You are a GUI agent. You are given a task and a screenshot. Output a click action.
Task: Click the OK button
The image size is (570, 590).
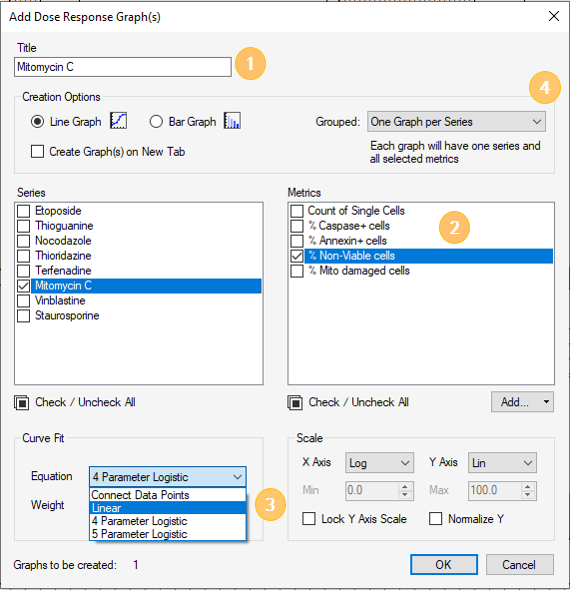pyautogui.click(x=444, y=564)
